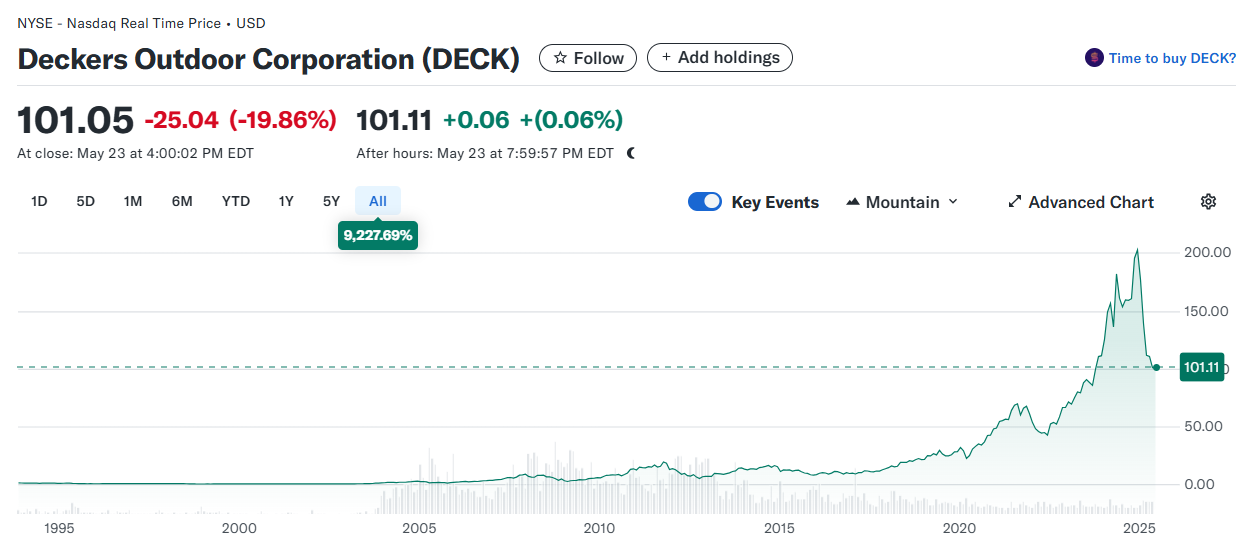The height and width of the screenshot is (553, 1241).
Task: Select the 1Y time range
Action: click(x=286, y=201)
